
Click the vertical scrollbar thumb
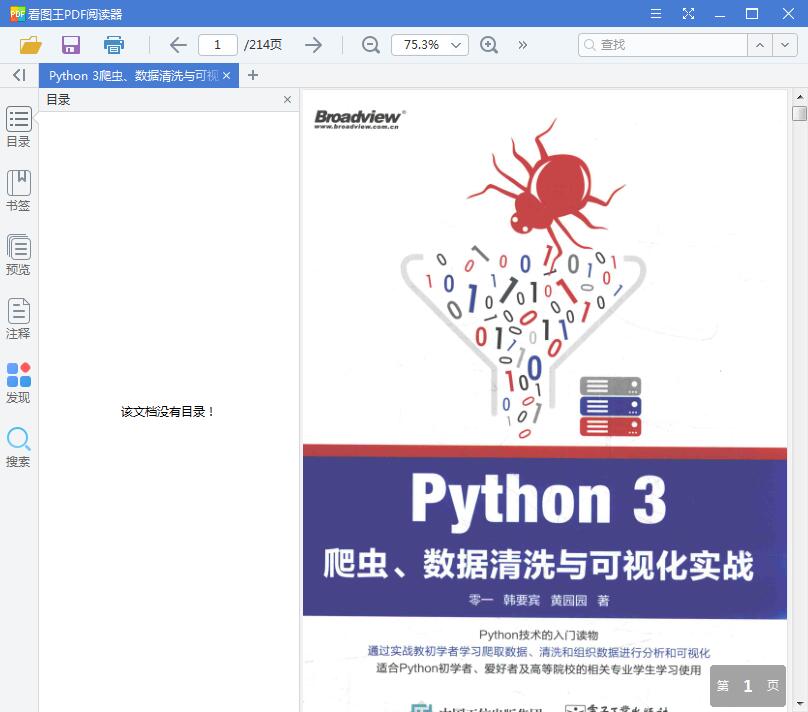pyautogui.click(x=799, y=113)
